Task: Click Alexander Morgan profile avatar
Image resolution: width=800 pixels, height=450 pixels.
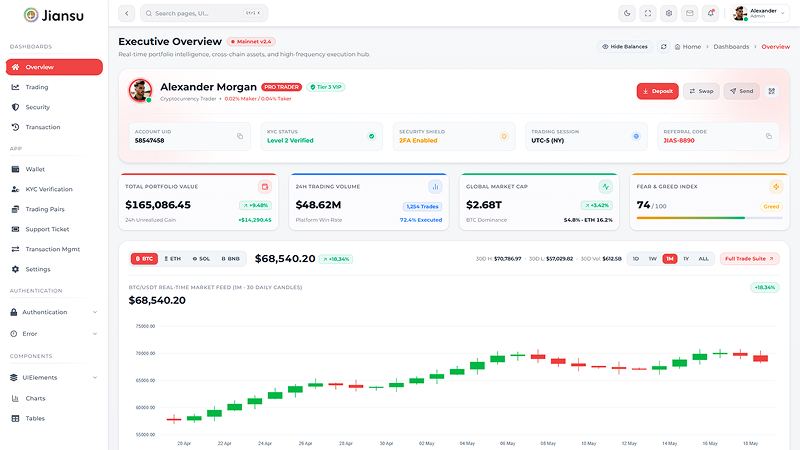Action: (140, 91)
